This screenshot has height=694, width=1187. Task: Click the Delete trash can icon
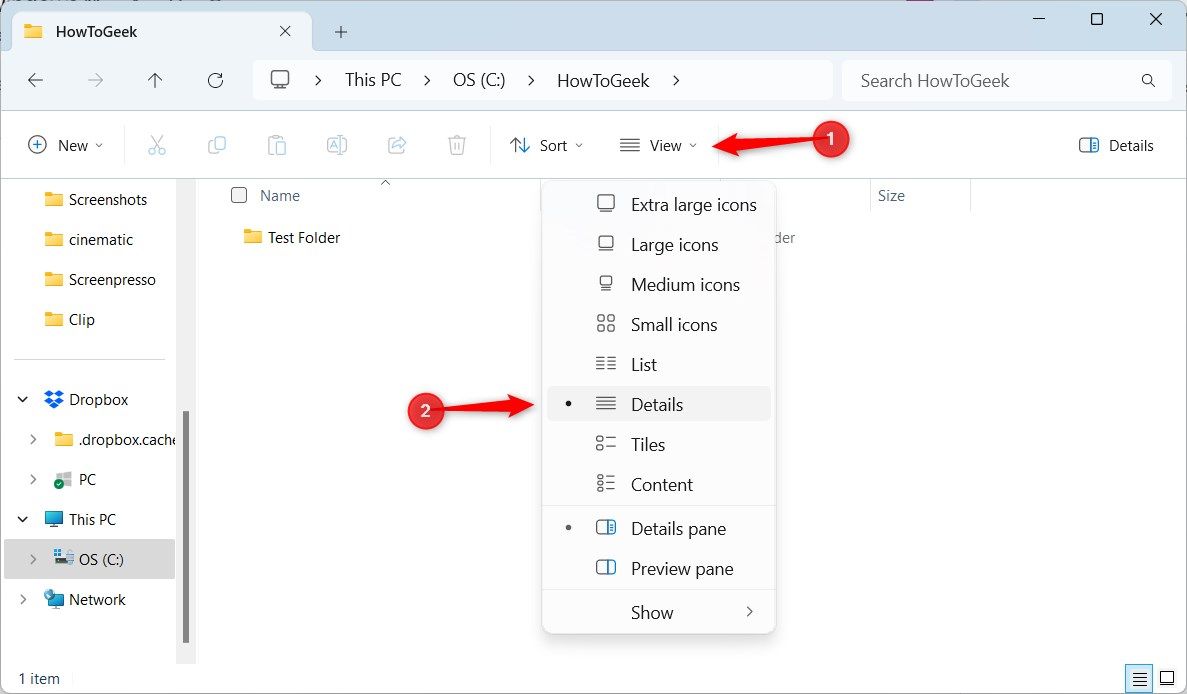456,145
